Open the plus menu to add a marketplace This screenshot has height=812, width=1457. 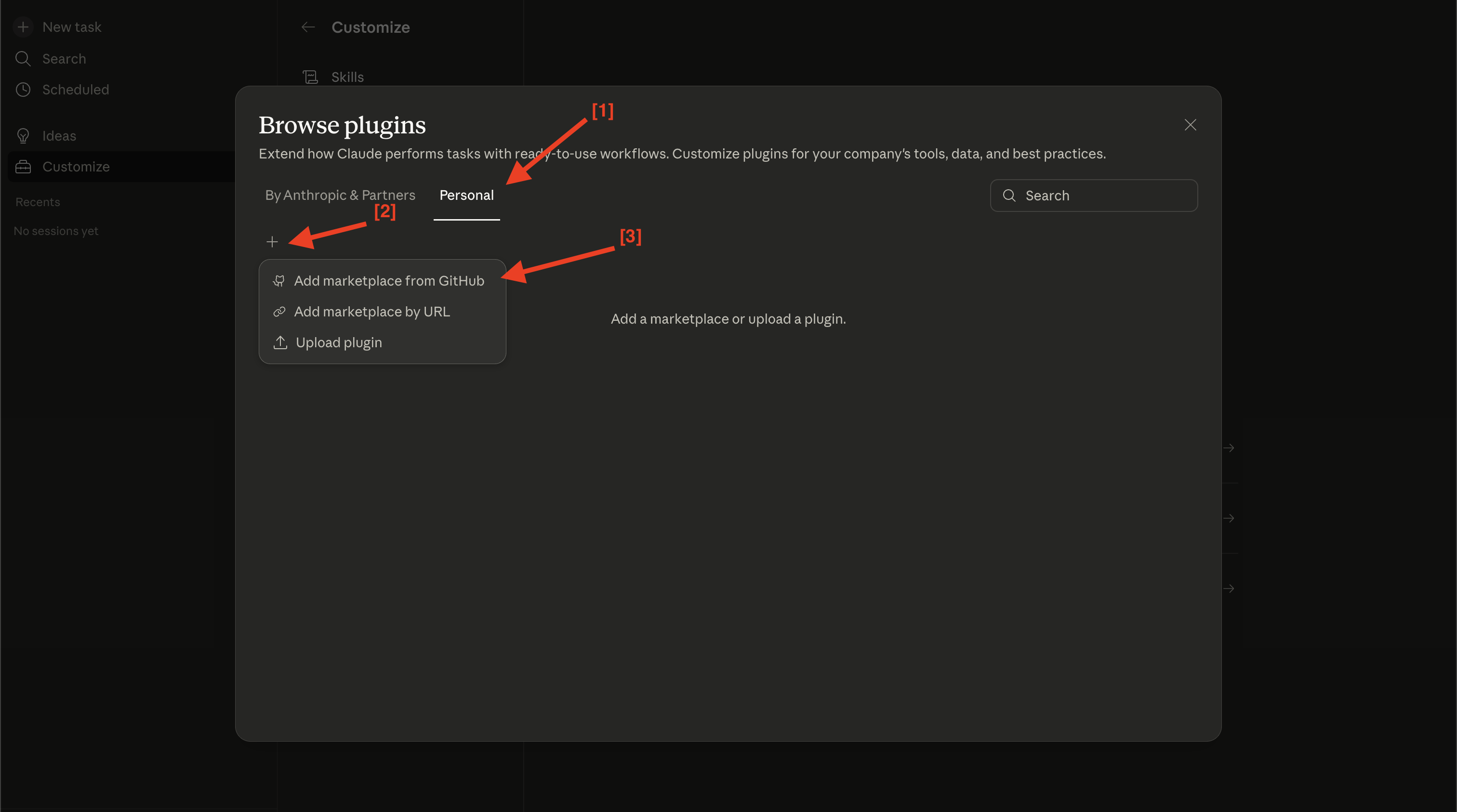point(272,241)
